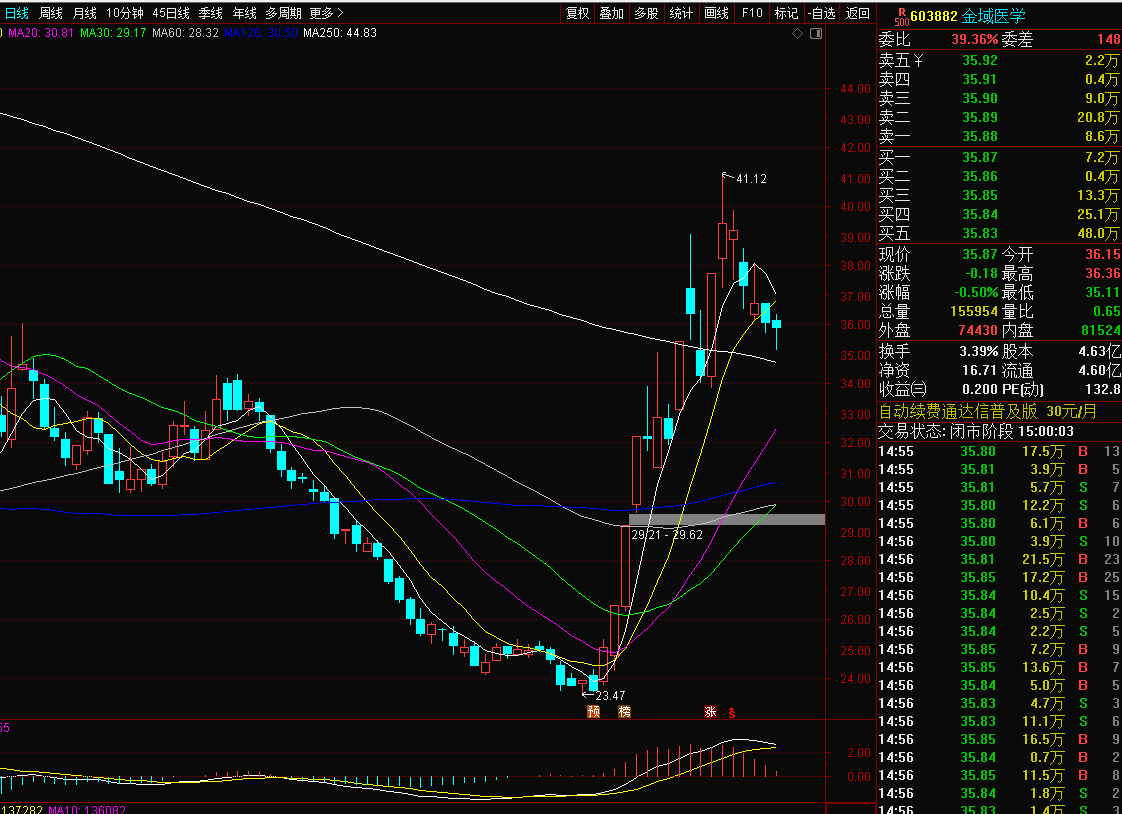
Task: Click the 换手 value 3.39%
Action: point(978,351)
